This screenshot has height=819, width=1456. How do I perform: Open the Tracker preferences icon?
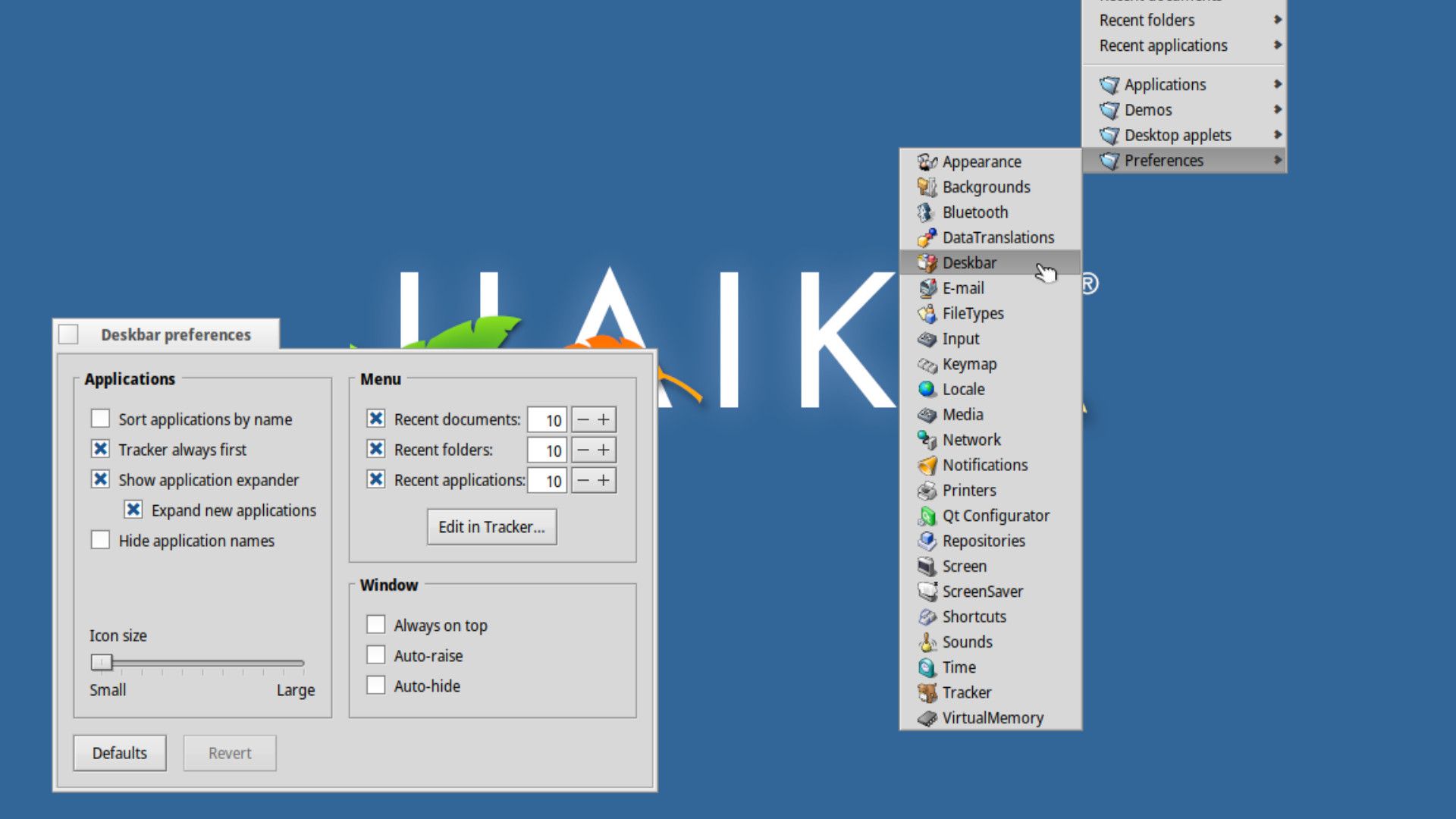(927, 692)
